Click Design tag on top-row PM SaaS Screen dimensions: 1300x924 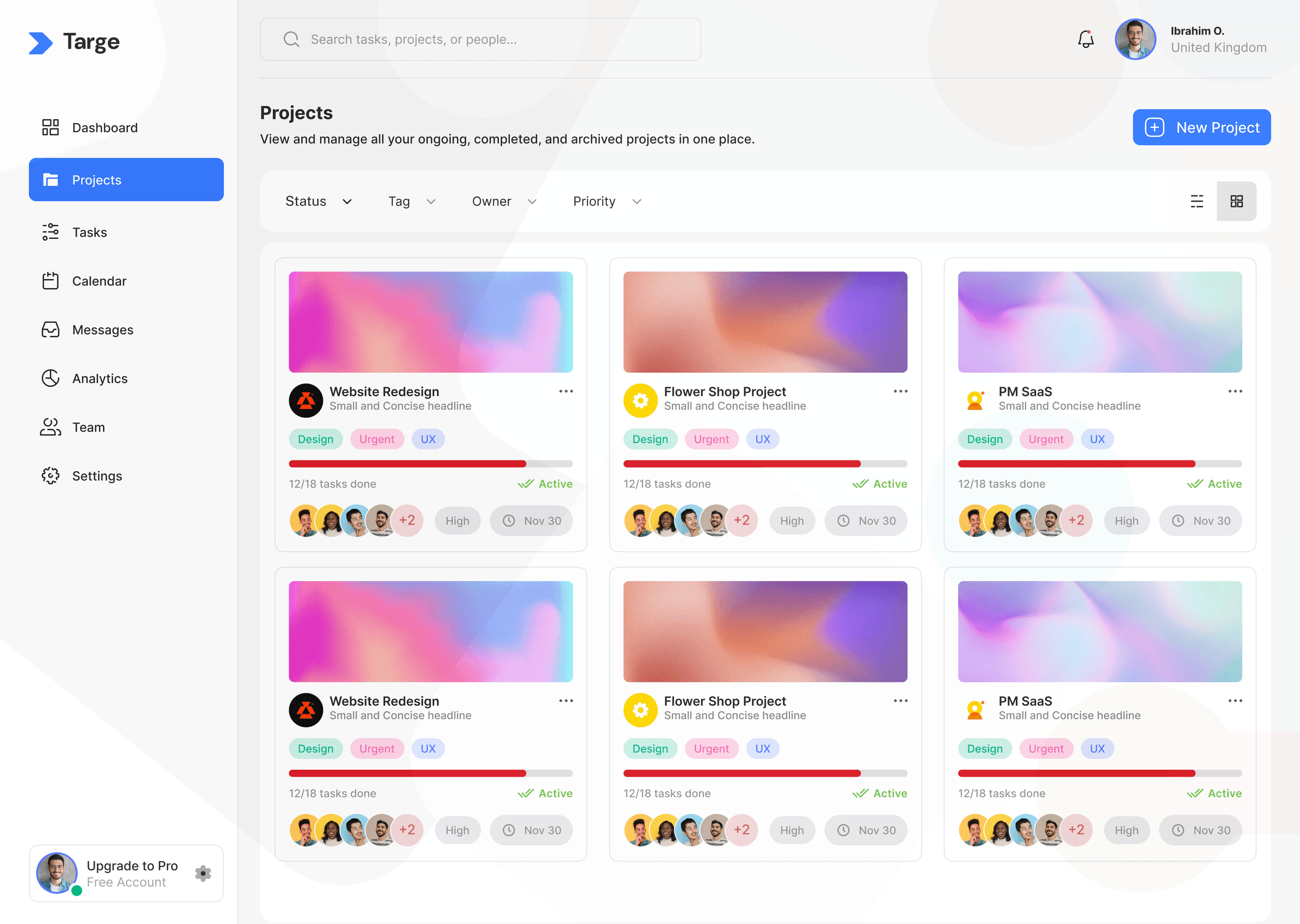tap(984, 439)
